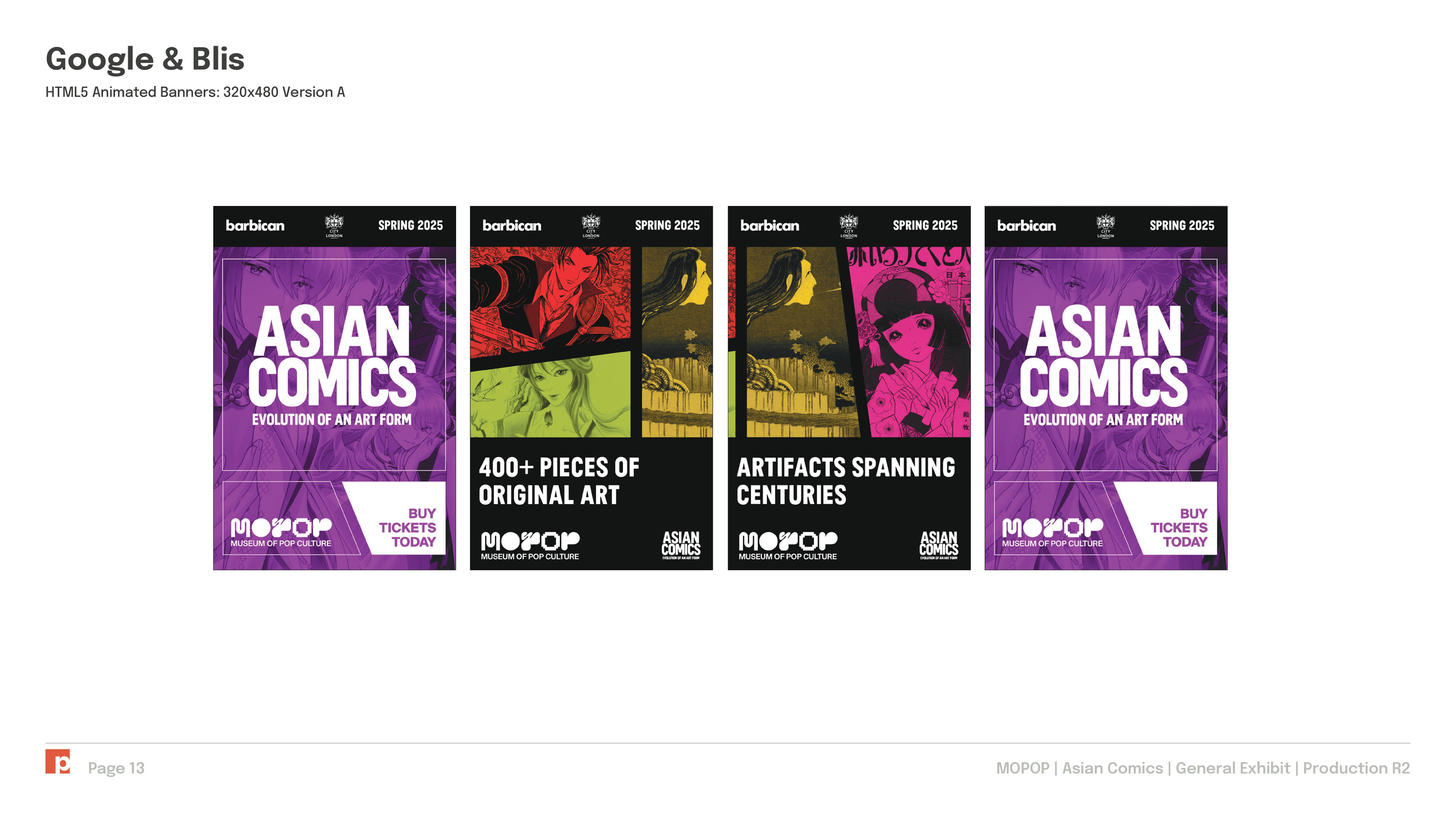The width and height of the screenshot is (1456, 819).
Task: Click '400+ Pieces of Original Art' headline
Action: [559, 481]
